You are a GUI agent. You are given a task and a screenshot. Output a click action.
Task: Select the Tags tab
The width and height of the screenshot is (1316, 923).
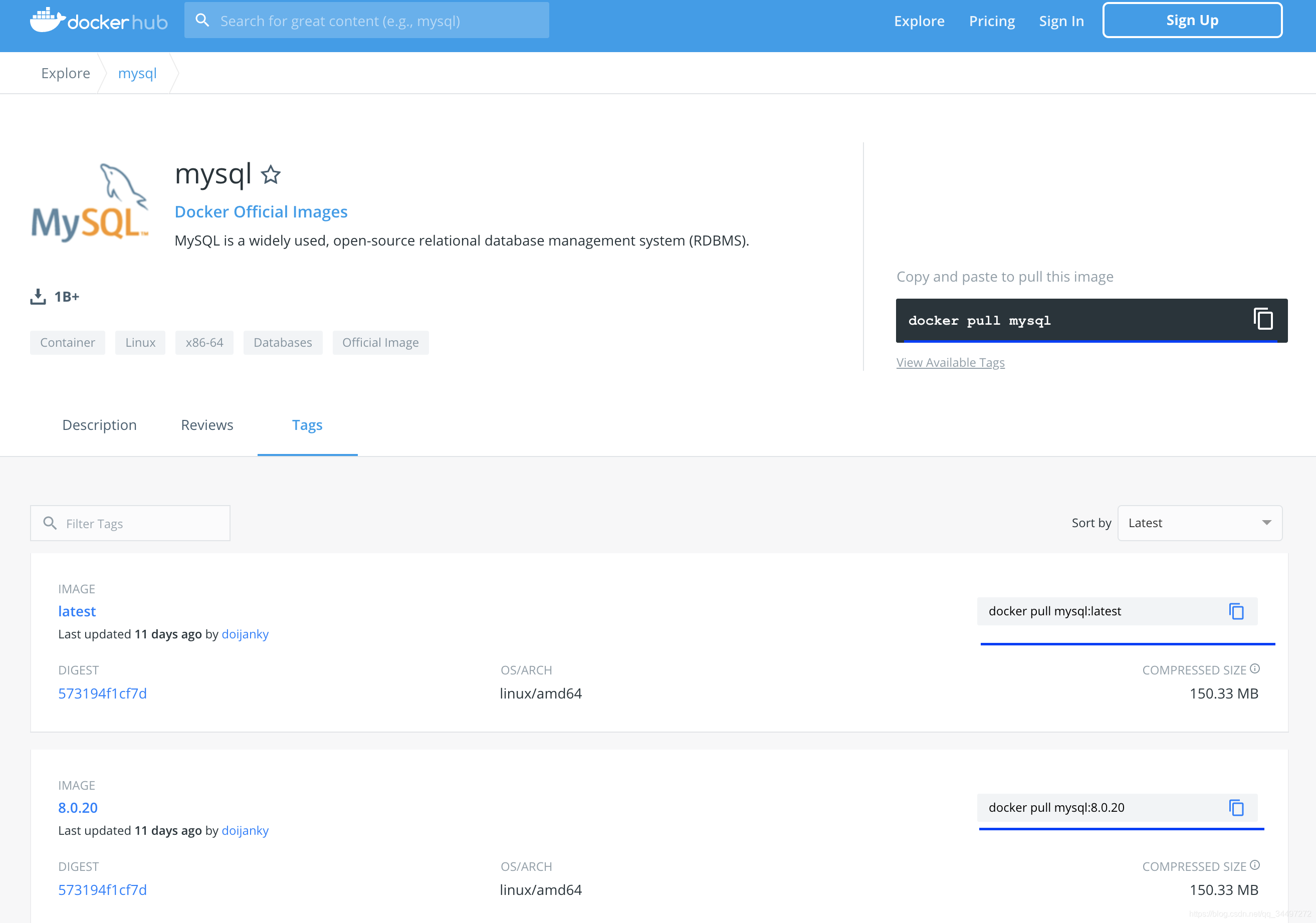pos(307,425)
